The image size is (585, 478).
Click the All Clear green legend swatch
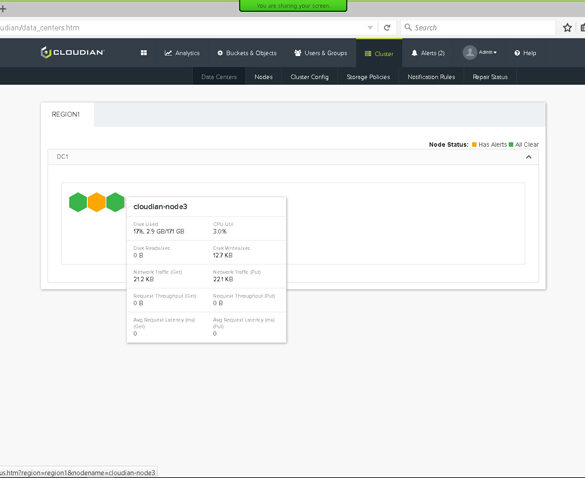(x=511, y=144)
